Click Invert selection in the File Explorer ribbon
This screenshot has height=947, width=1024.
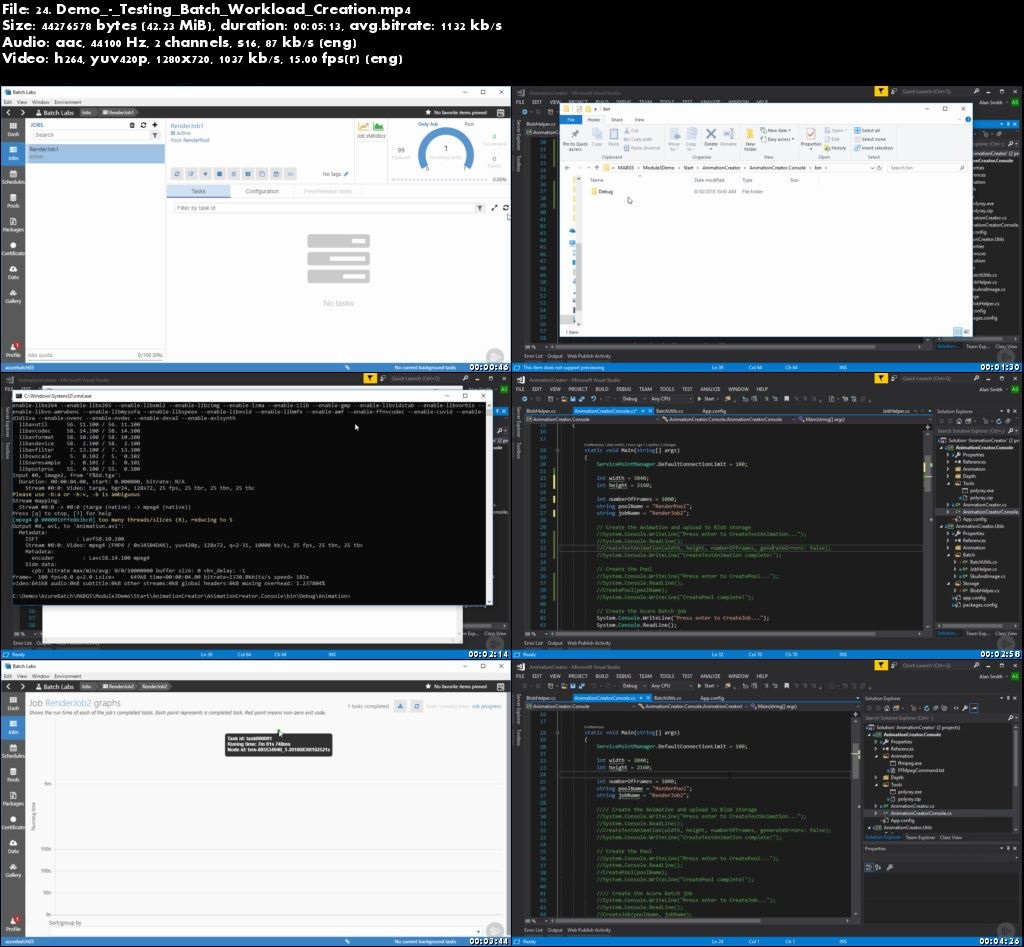click(x=873, y=148)
